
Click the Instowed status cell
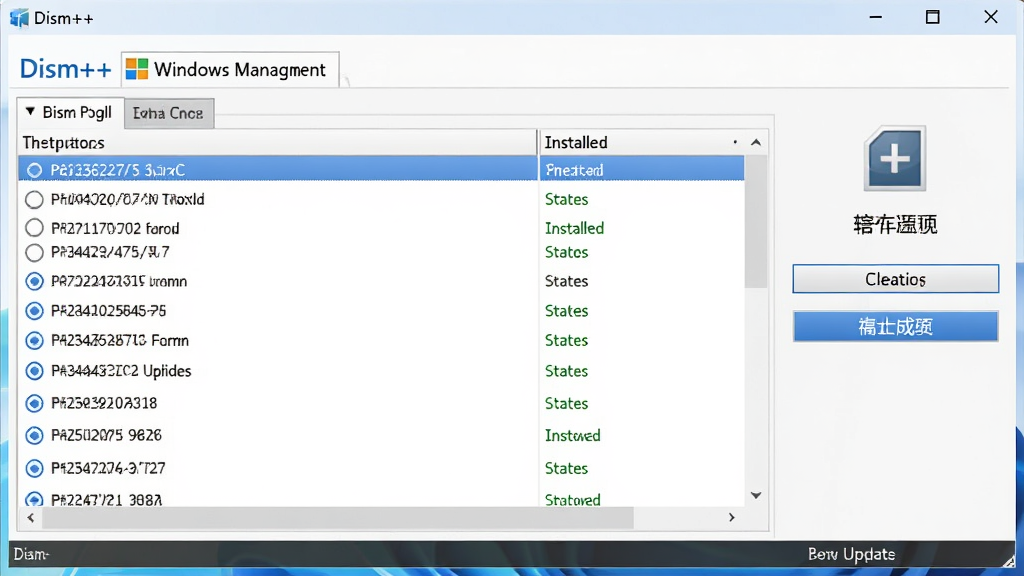tap(573, 436)
